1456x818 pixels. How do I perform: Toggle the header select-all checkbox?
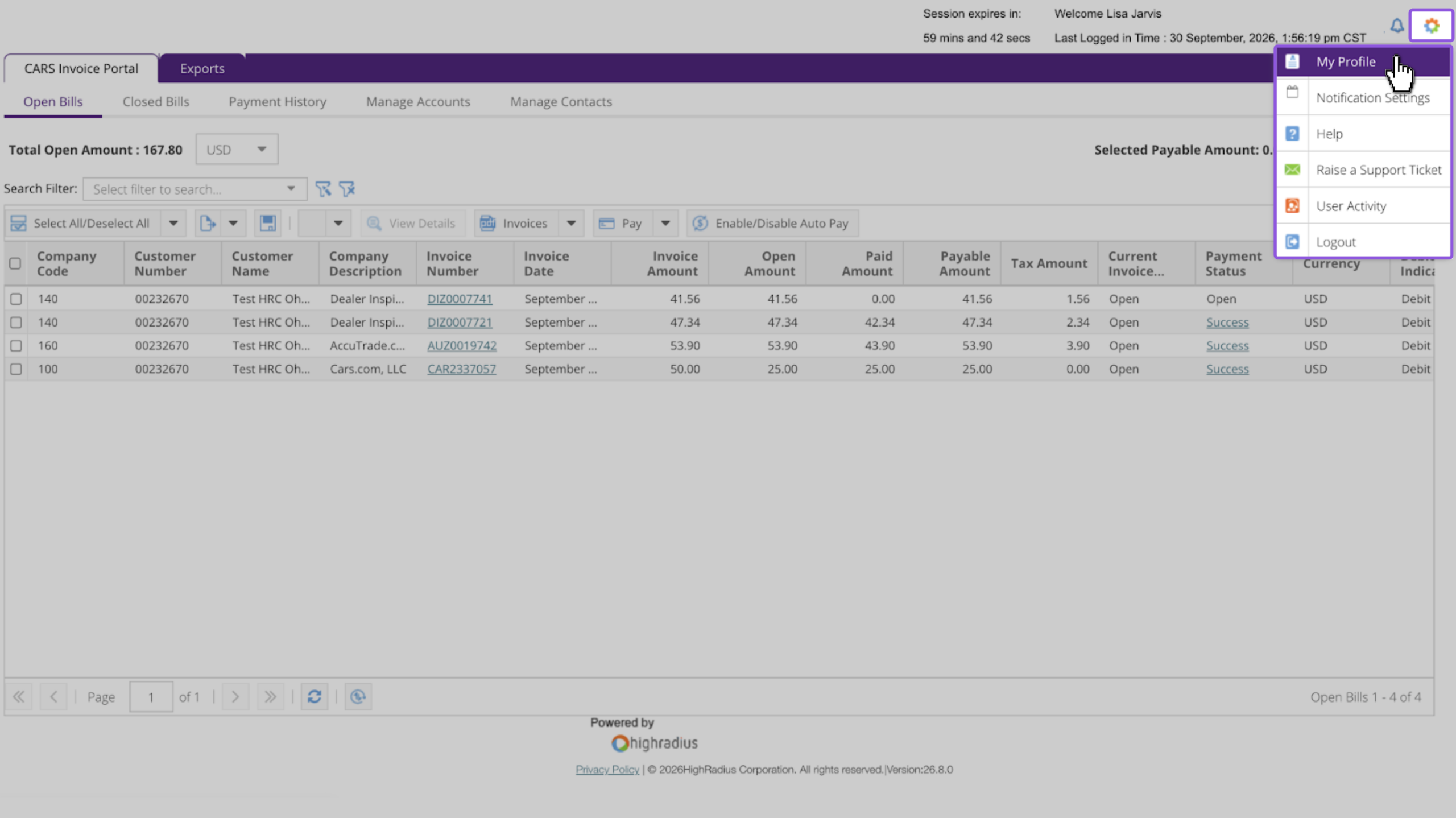click(15, 263)
